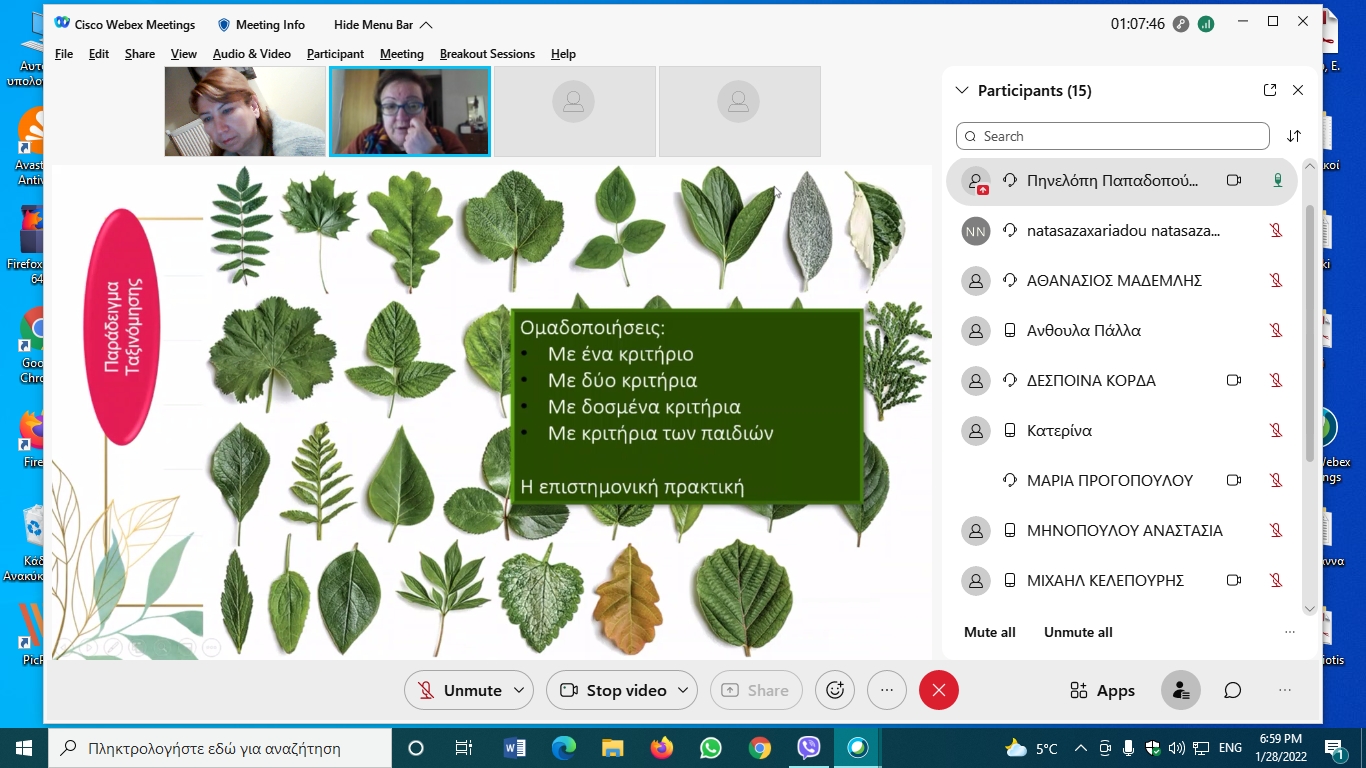The height and width of the screenshot is (768, 1366).
Task: Open the meeting more options ellipsis
Action: [x=886, y=690]
